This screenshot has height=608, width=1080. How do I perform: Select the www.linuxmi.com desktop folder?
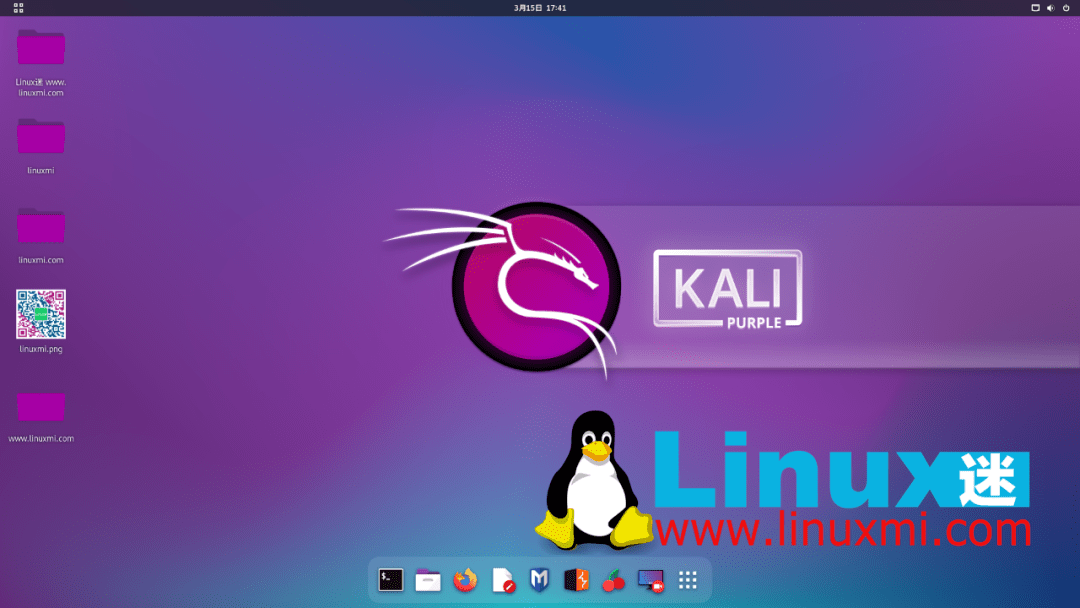tap(41, 406)
